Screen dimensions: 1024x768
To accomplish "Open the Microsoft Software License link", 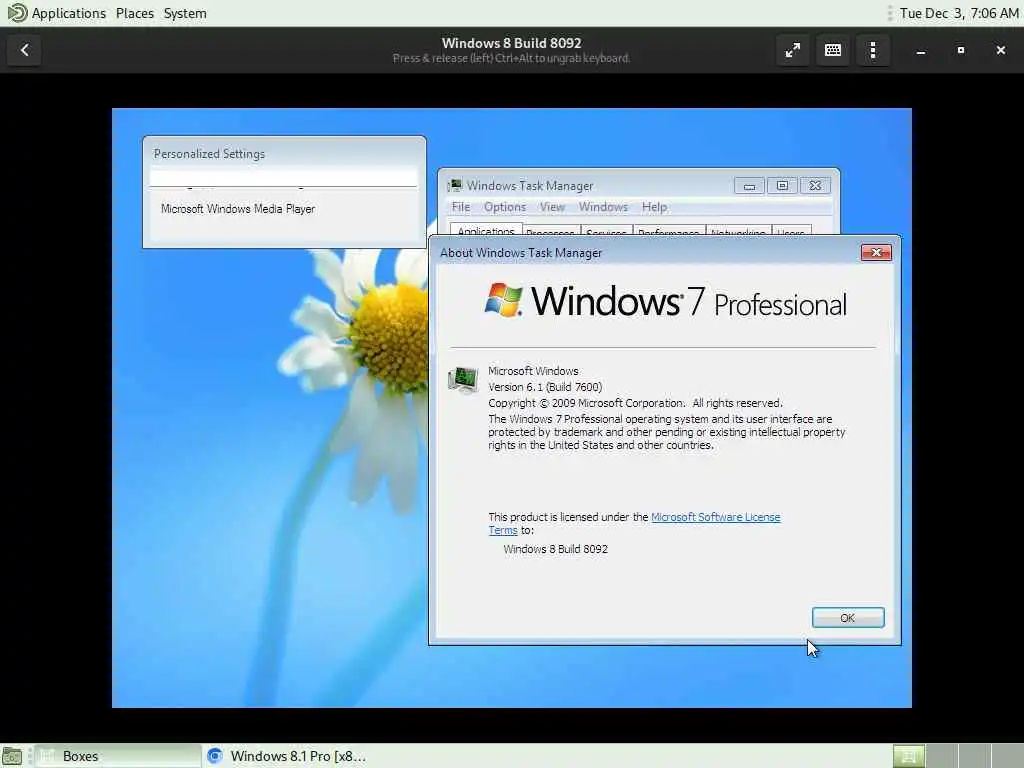I will (x=715, y=517).
